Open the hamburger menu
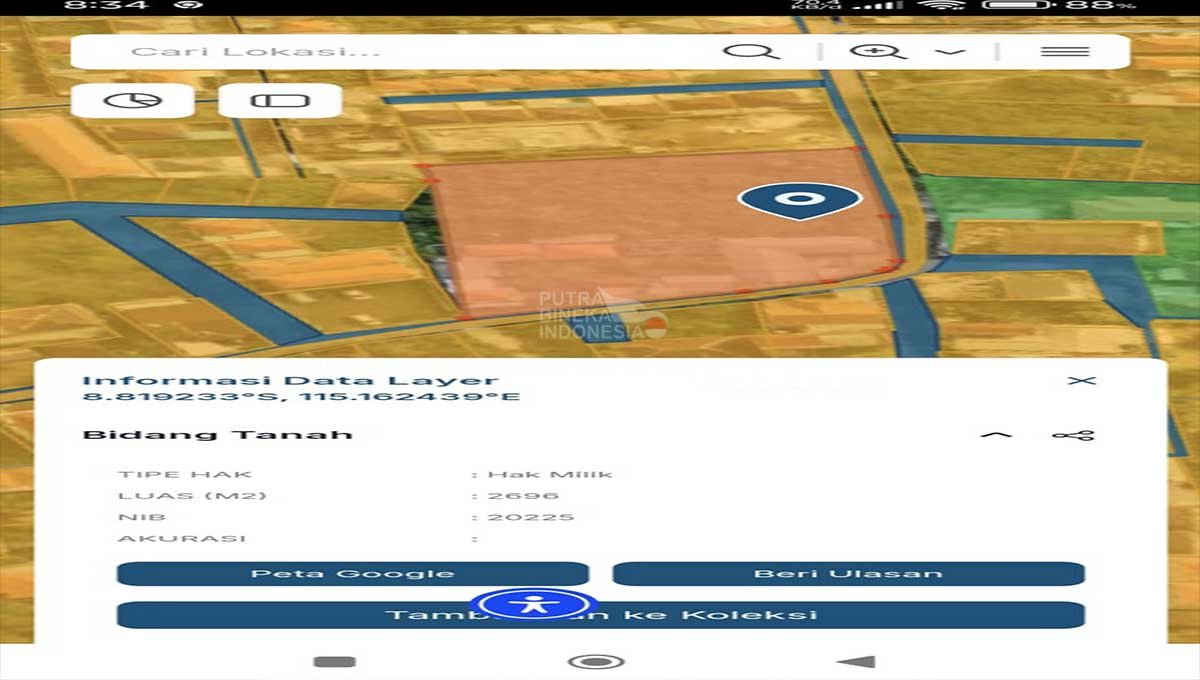 pyautogui.click(x=1064, y=51)
